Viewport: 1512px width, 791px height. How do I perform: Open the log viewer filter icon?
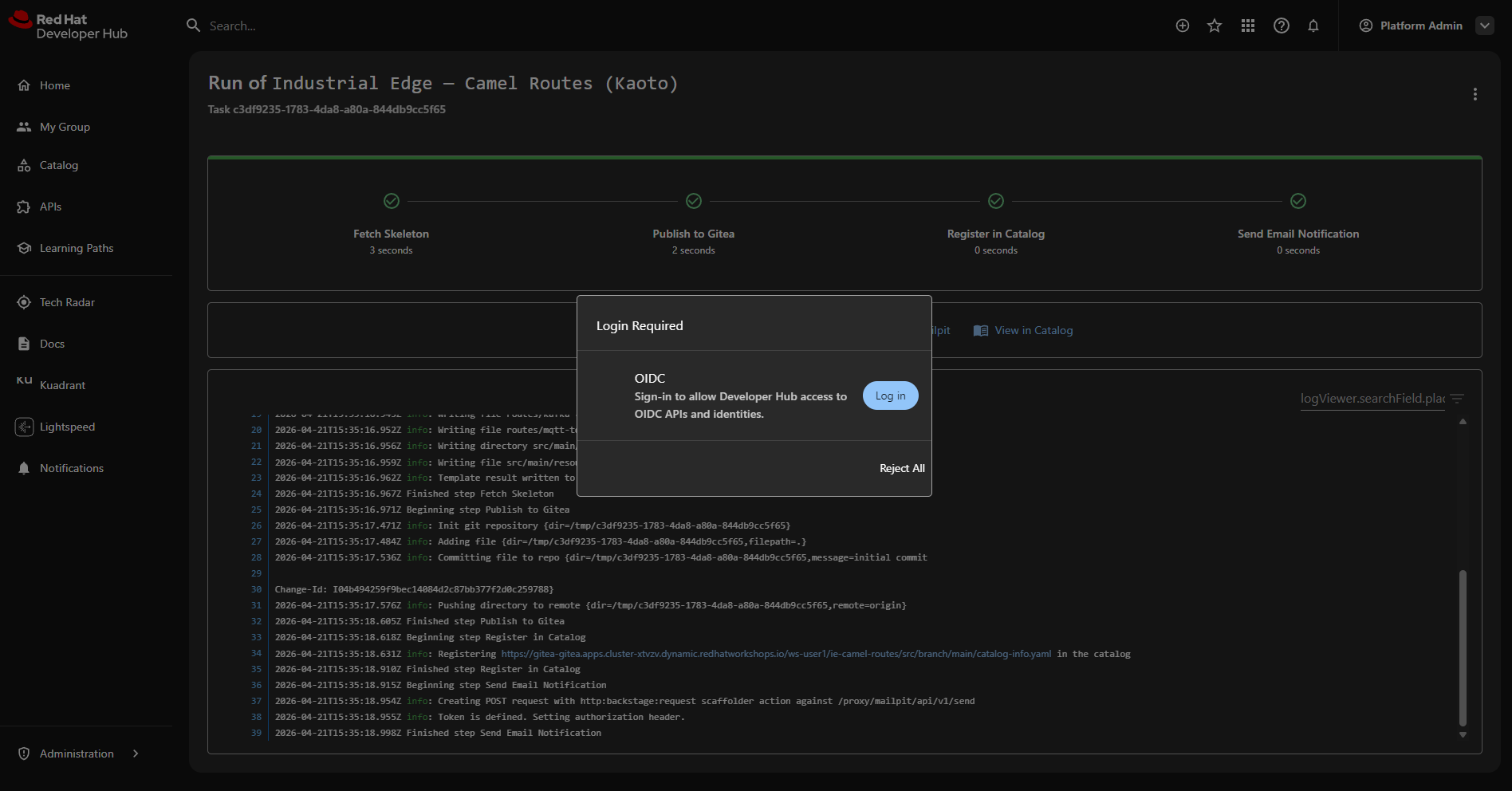pyautogui.click(x=1457, y=398)
